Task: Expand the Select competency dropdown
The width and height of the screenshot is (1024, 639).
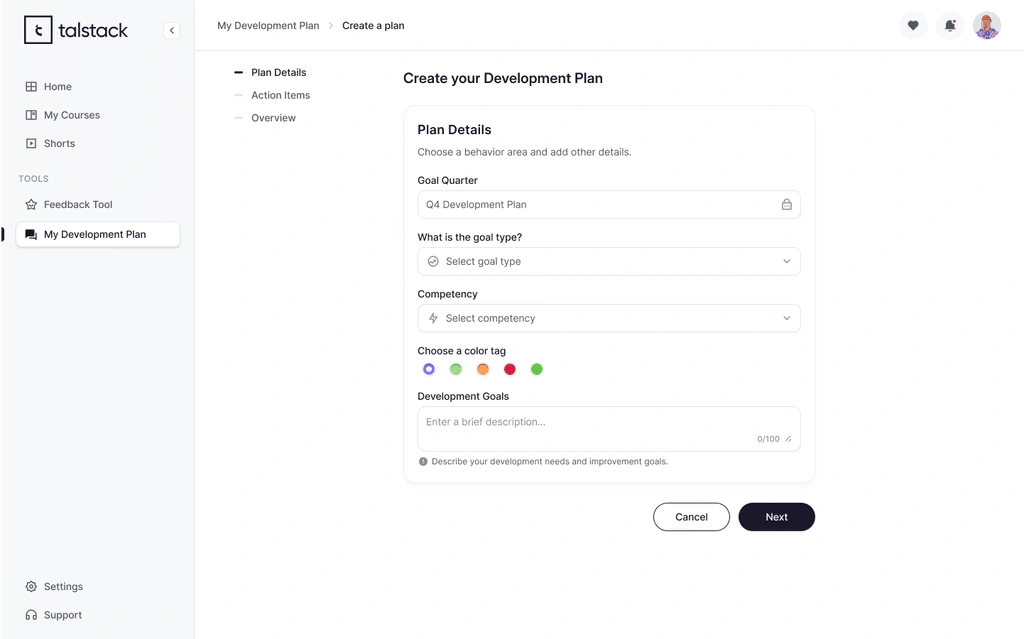Action: (x=608, y=319)
